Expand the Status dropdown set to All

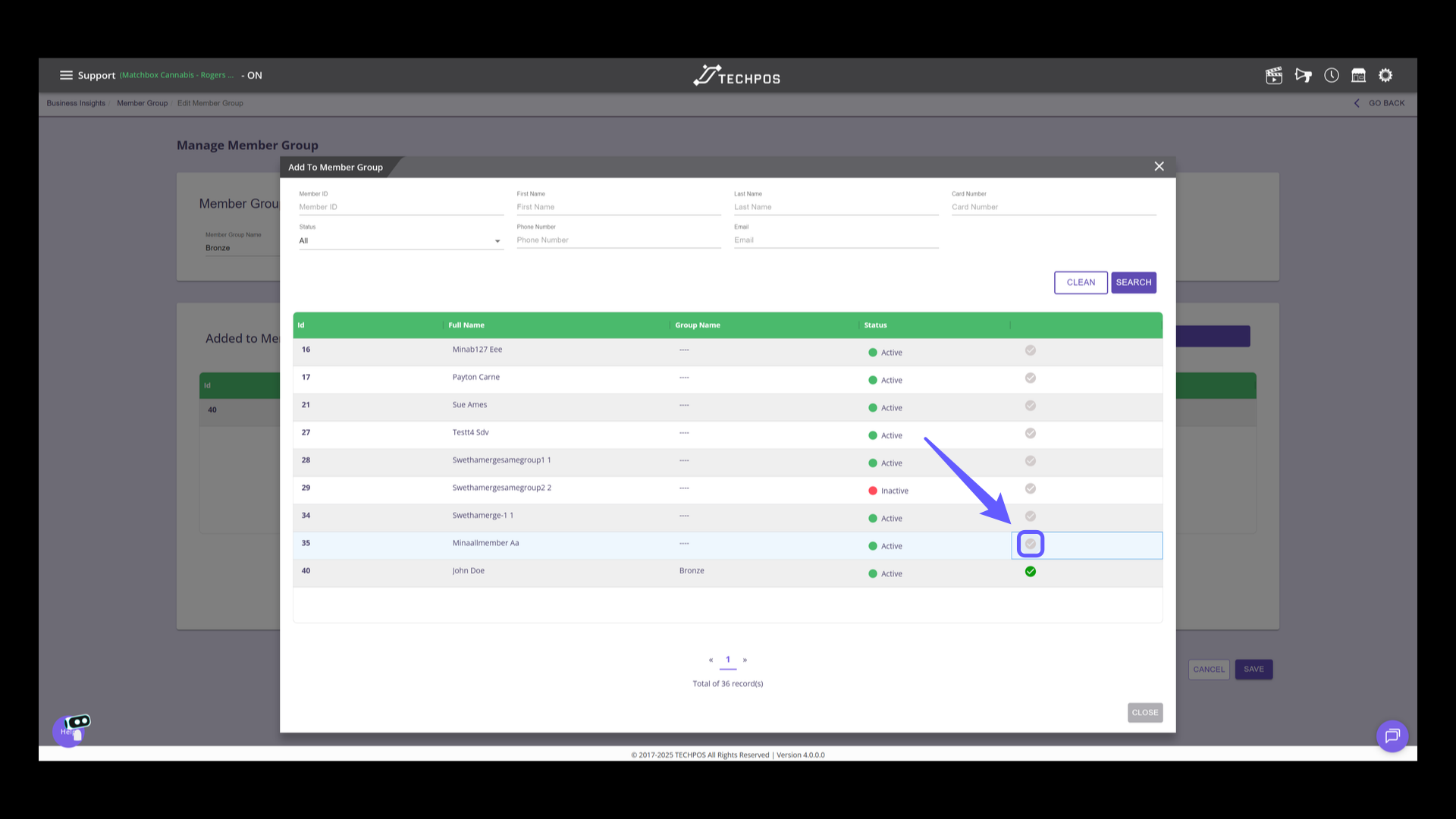pyautogui.click(x=400, y=240)
